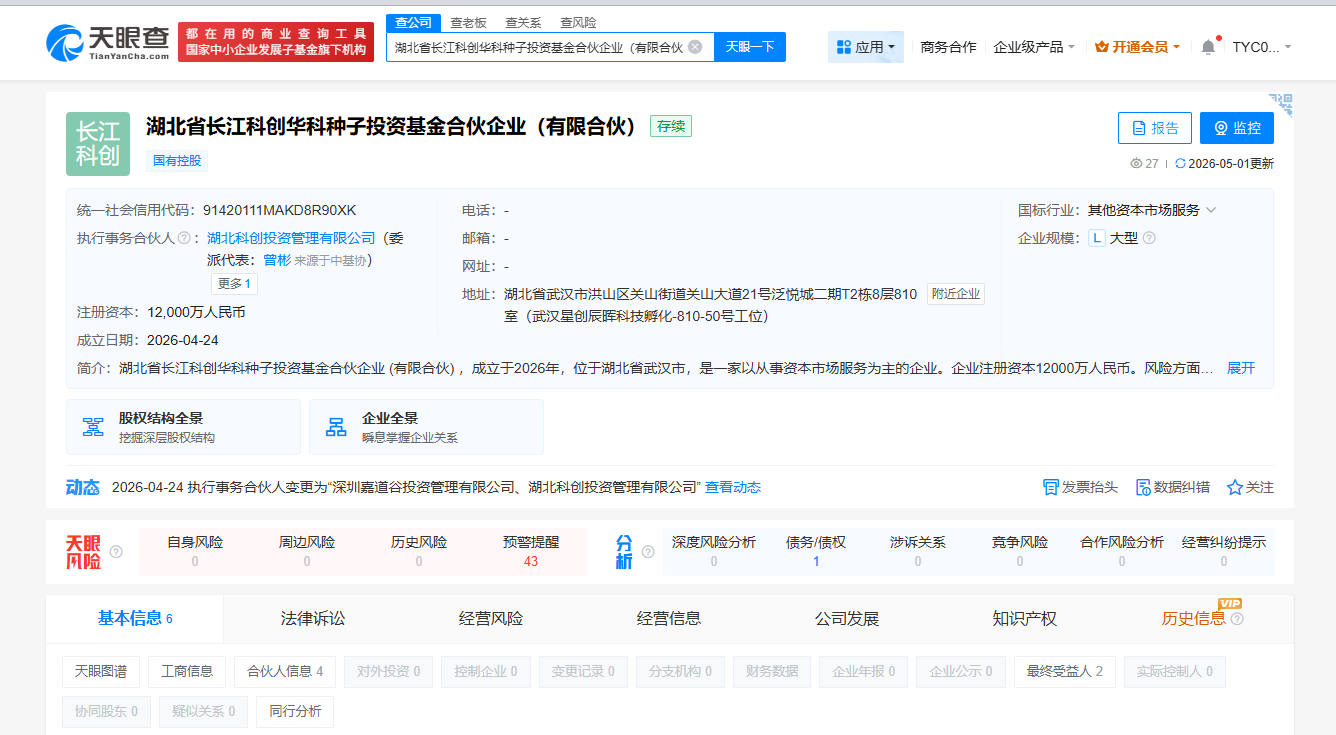Select the 合伙人信息 4 sub-tab
The width and height of the screenshot is (1336, 735).
(285, 671)
